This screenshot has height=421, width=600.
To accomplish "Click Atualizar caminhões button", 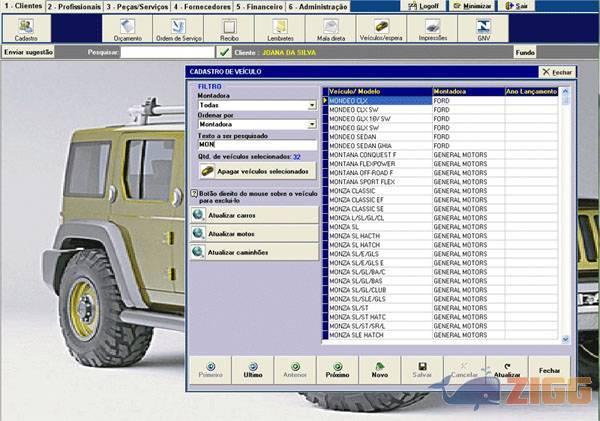I will 254,252.
